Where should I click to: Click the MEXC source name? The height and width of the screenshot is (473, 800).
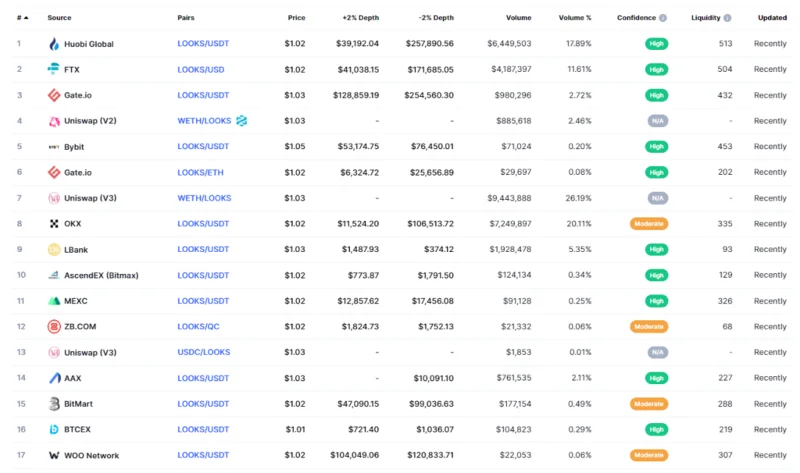tap(76, 301)
